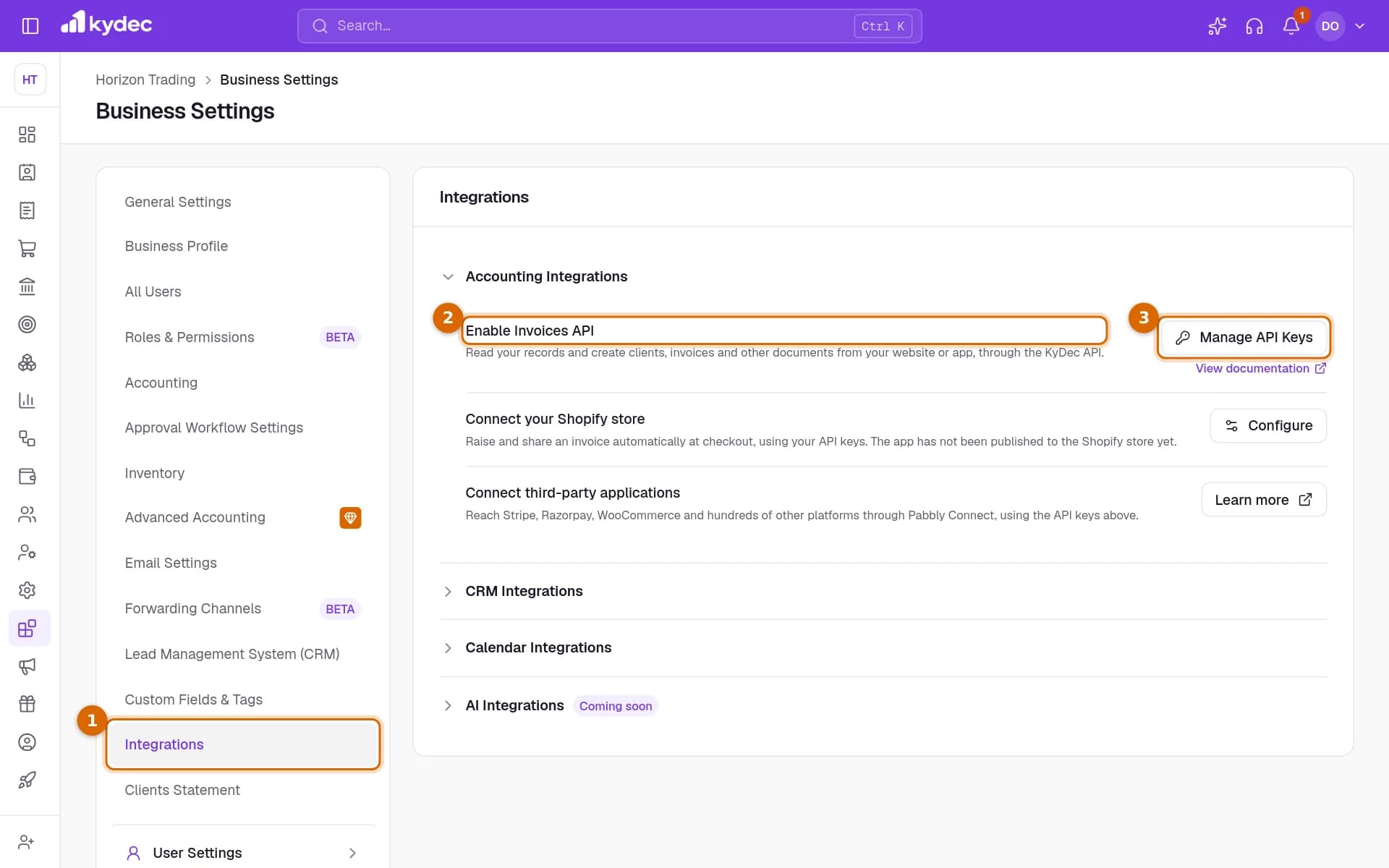Expand the CRM Integrations section
Viewport: 1389px width, 868px height.
pos(448,592)
